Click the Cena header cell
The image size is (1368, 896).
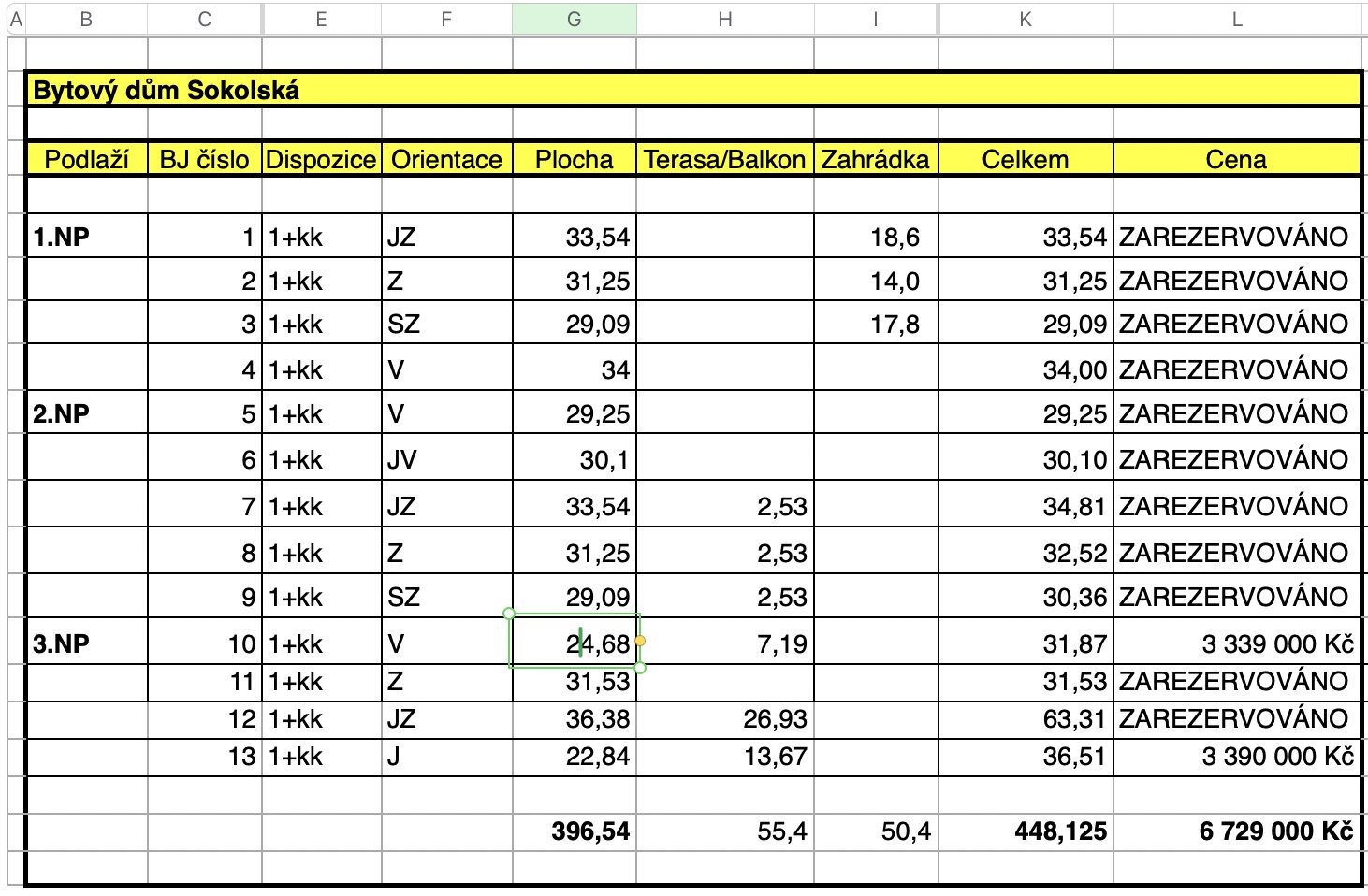(x=1236, y=160)
